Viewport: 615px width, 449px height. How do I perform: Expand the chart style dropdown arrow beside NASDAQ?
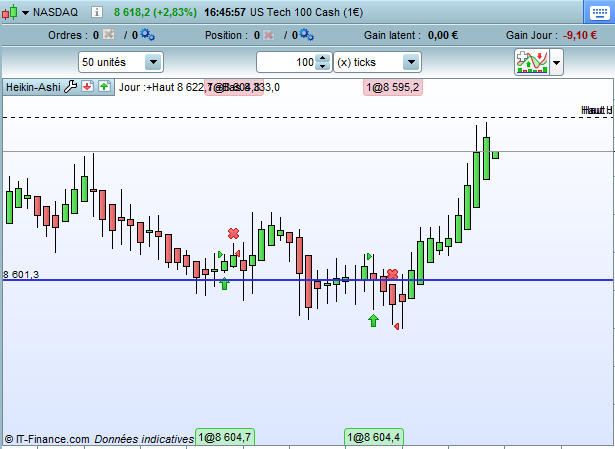[25, 13]
